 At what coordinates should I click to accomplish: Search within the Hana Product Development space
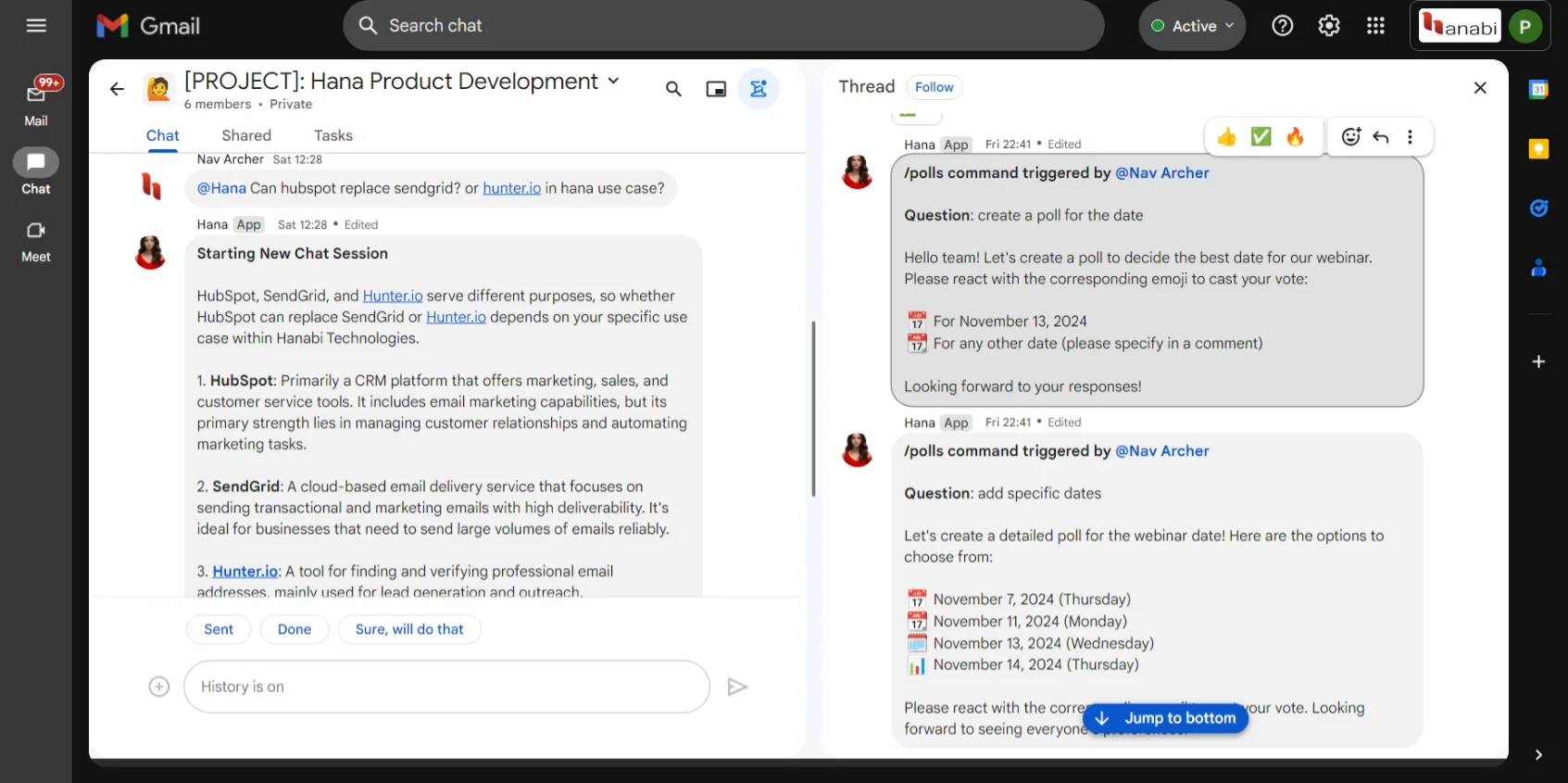673,89
